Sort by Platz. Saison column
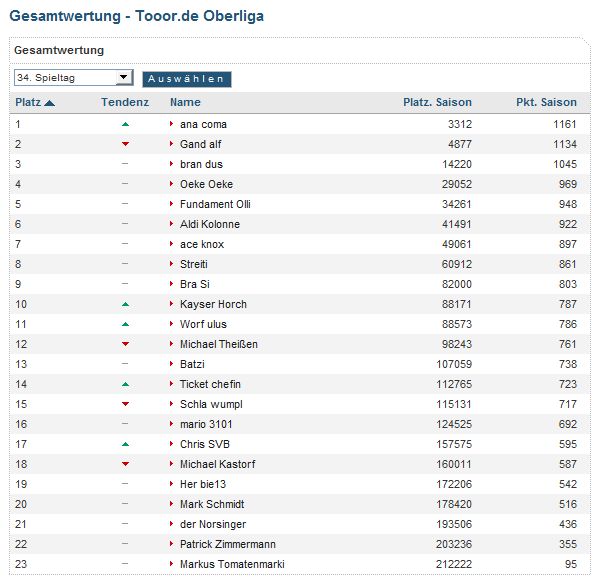Image resolution: width=606 pixels, height=587 pixels. point(437,102)
